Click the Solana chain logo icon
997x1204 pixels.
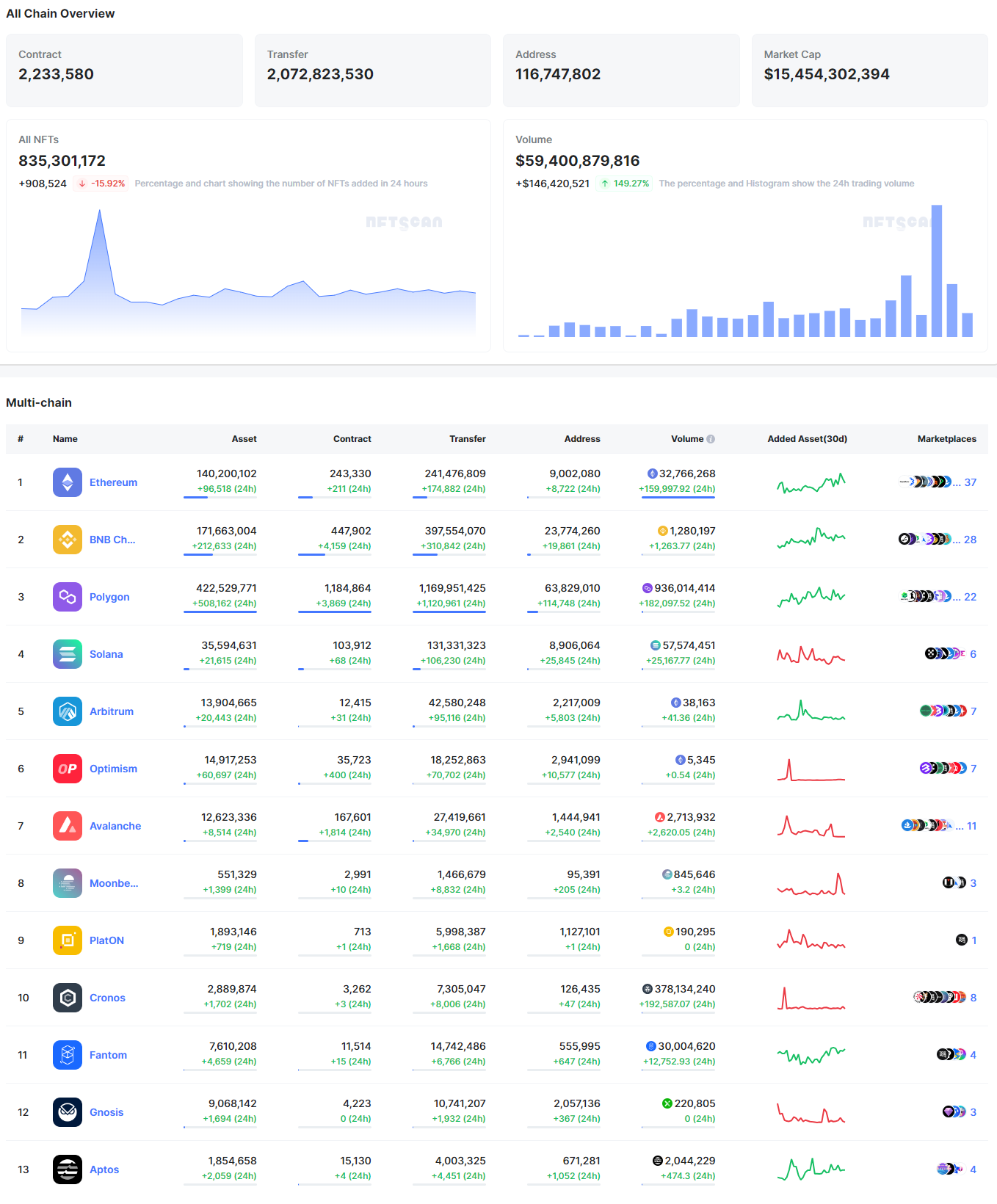[x=68, y=654]
